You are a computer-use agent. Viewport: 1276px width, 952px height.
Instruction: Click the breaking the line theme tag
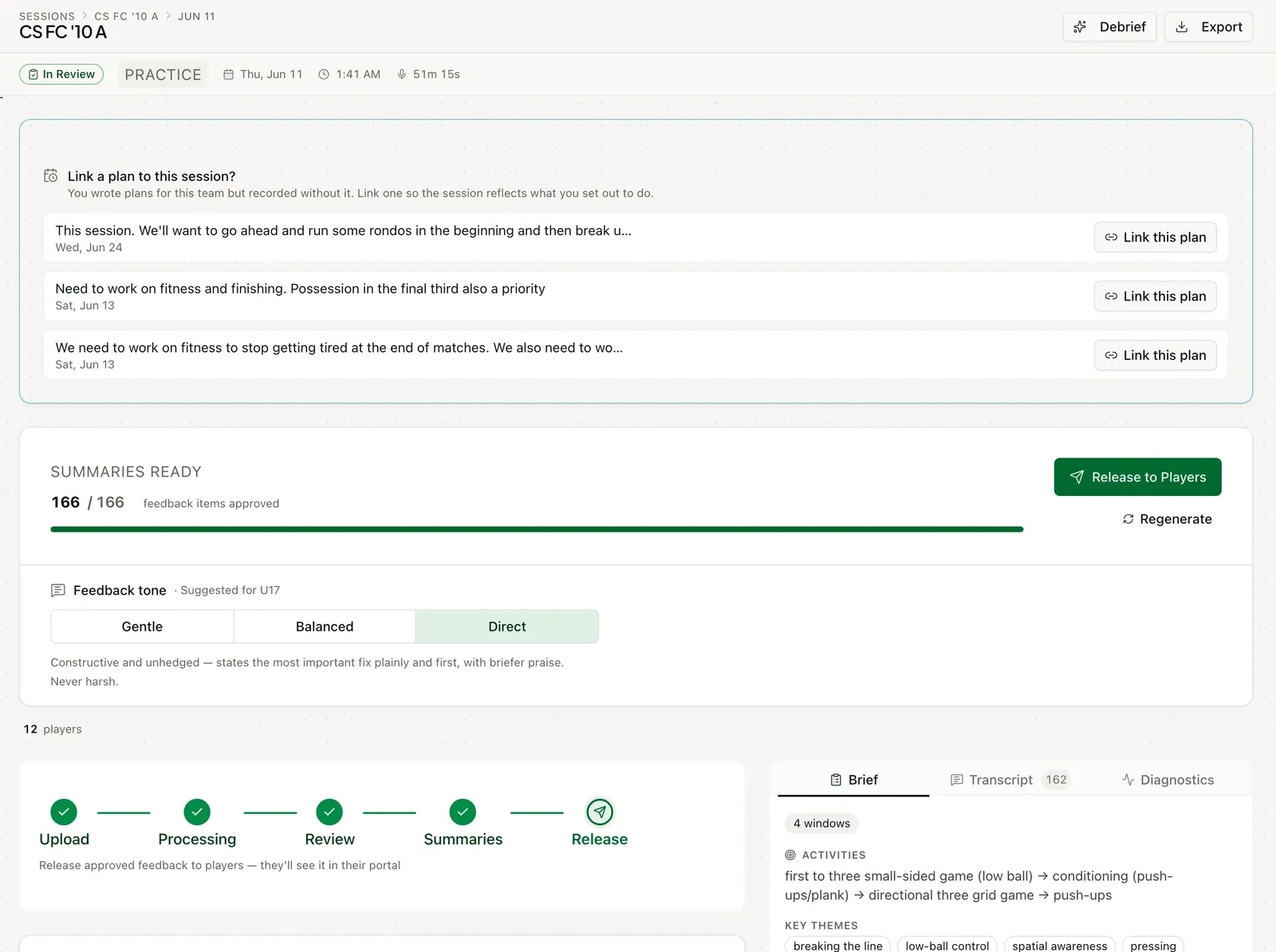(x=837, y=946)
